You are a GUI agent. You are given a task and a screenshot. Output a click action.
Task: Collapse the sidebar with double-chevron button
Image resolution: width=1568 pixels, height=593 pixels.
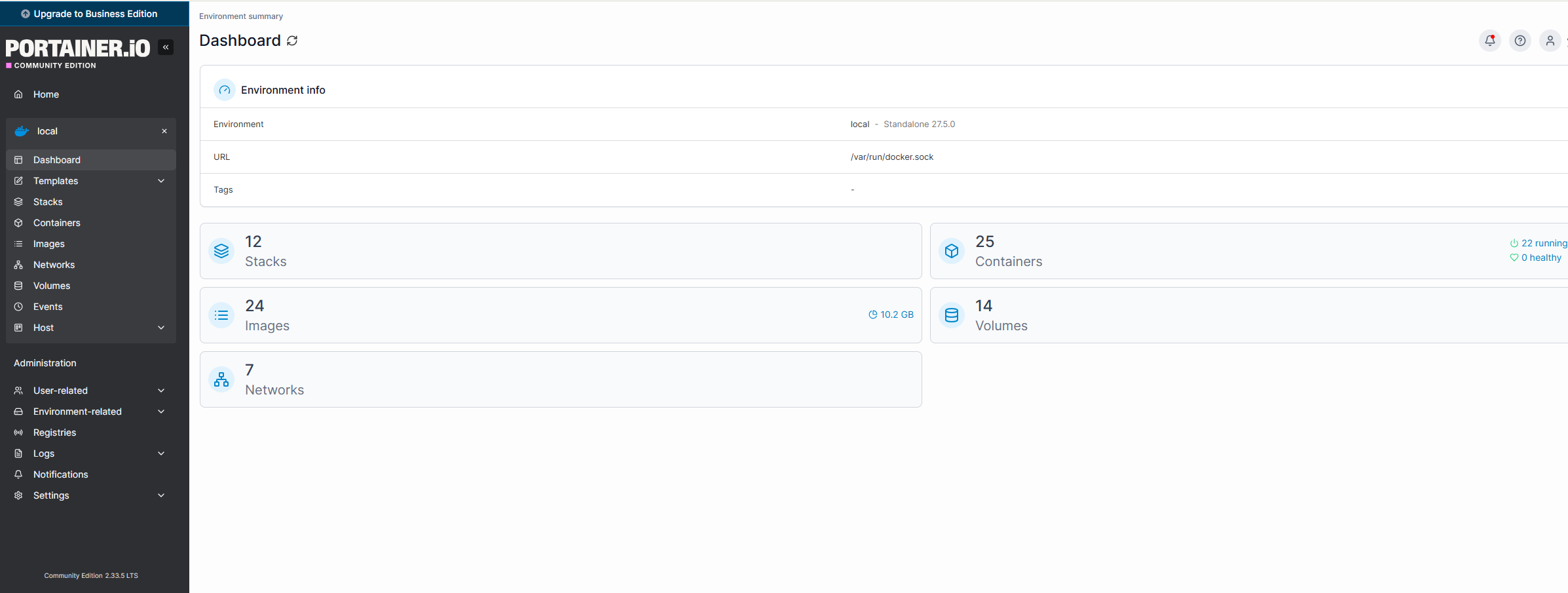pyautogui.click(x=166, y=47)
